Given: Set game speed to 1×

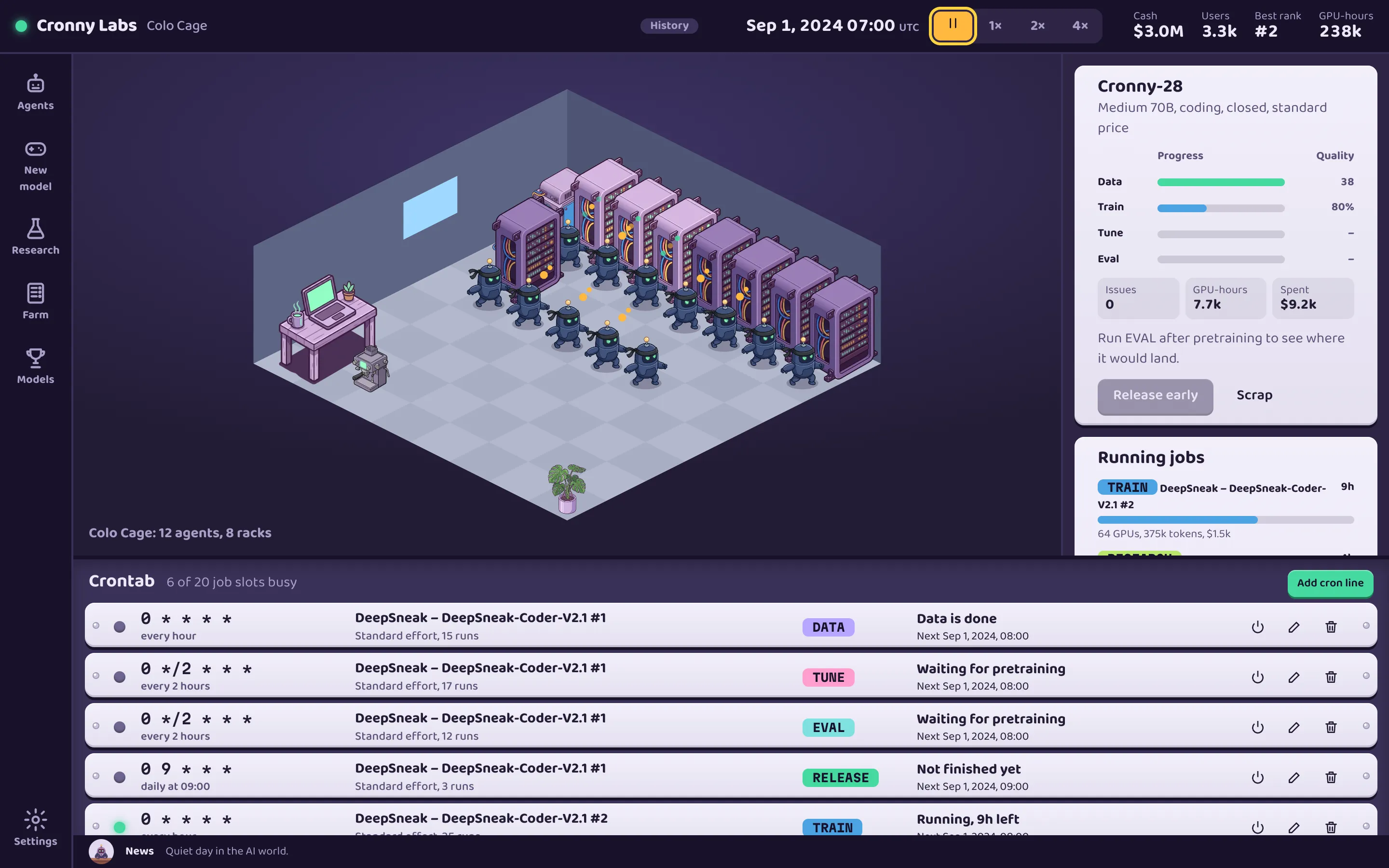Looking at the screenshot, I should [995, 26].
